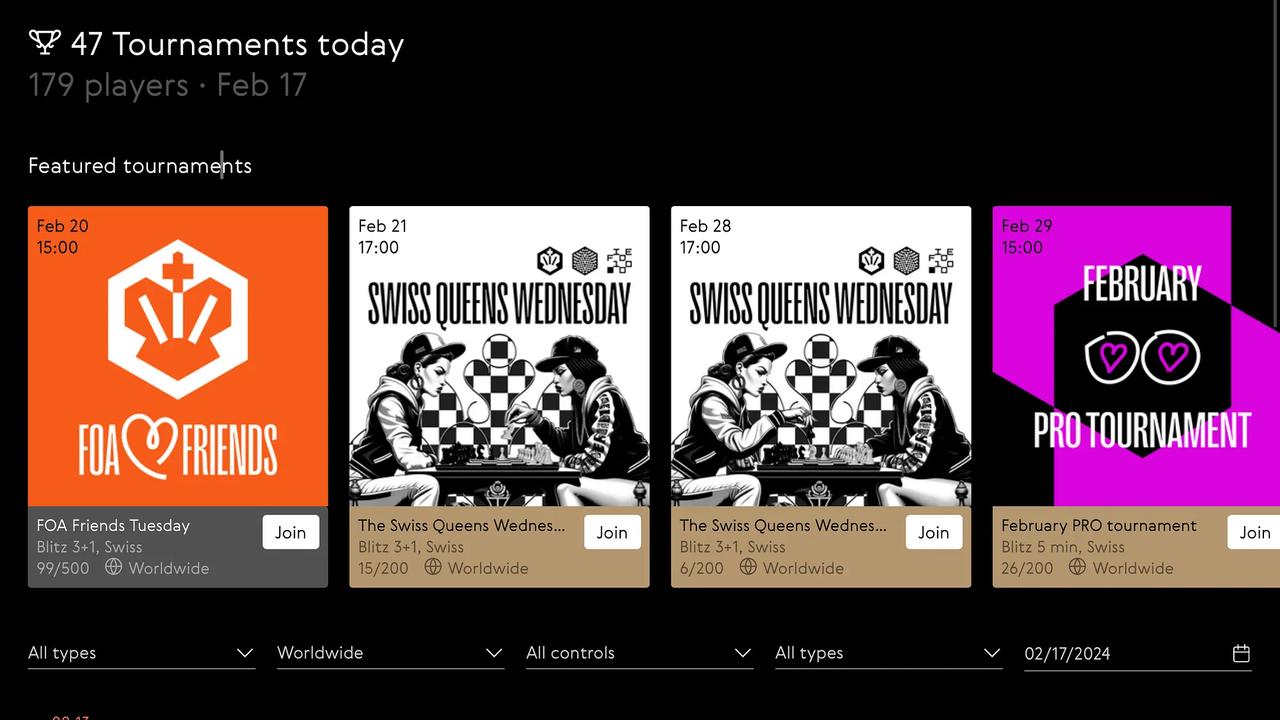Image resolution: width=1280 pixels, height=720 pixels.
Task: Open the second All types dropdown
Action: 888,653
